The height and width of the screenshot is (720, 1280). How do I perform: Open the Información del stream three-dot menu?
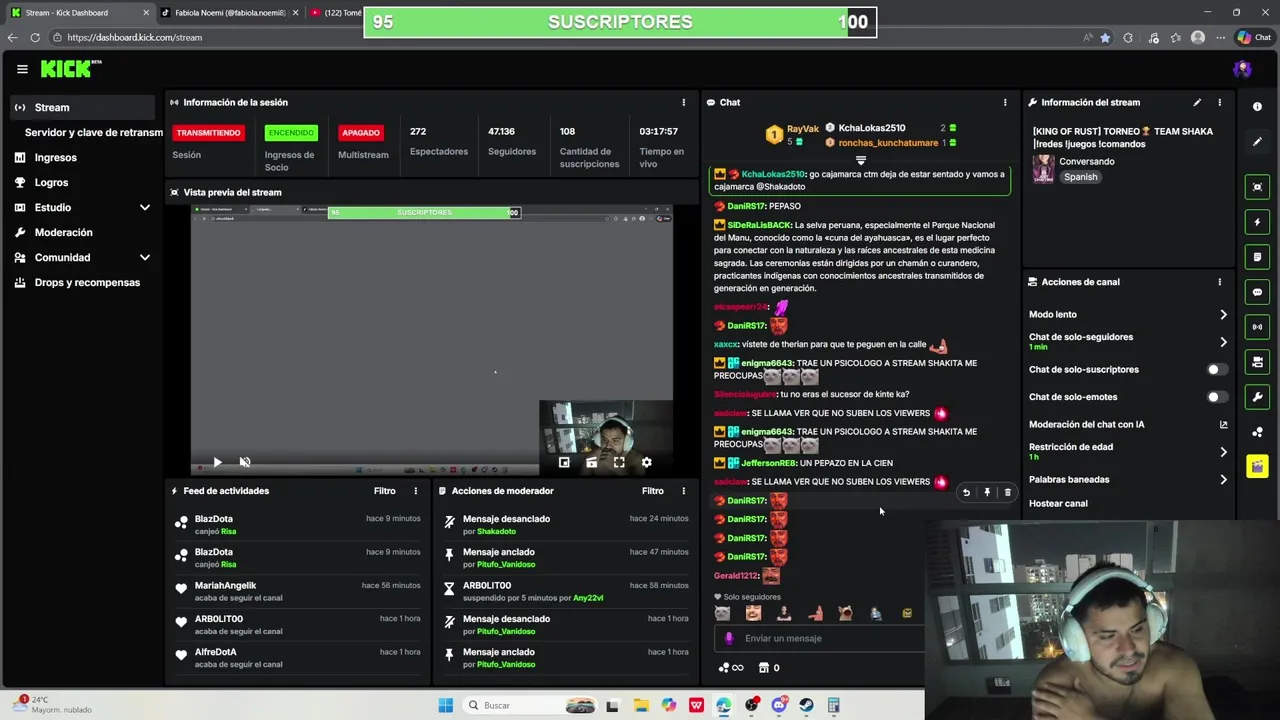[1219, 102]
